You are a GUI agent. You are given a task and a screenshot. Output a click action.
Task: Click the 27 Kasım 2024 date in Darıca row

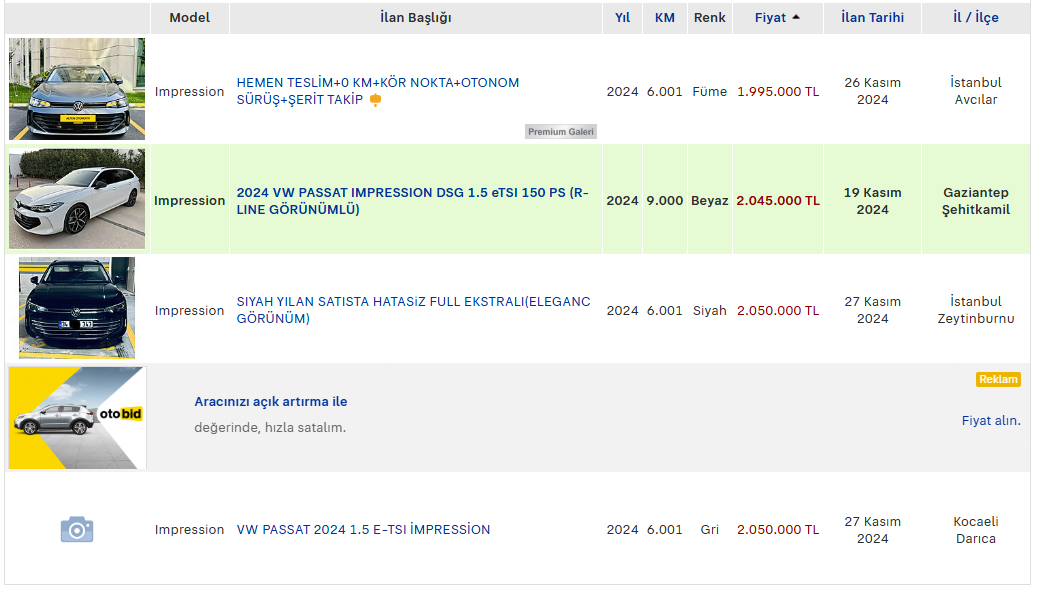coord(872,530)
